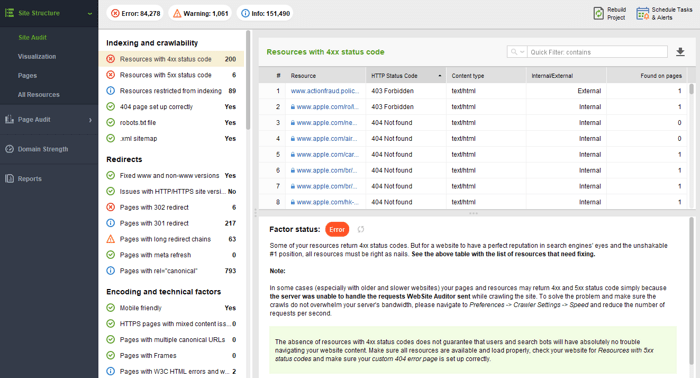Open the Reports section icon

(x=9, y=179)
